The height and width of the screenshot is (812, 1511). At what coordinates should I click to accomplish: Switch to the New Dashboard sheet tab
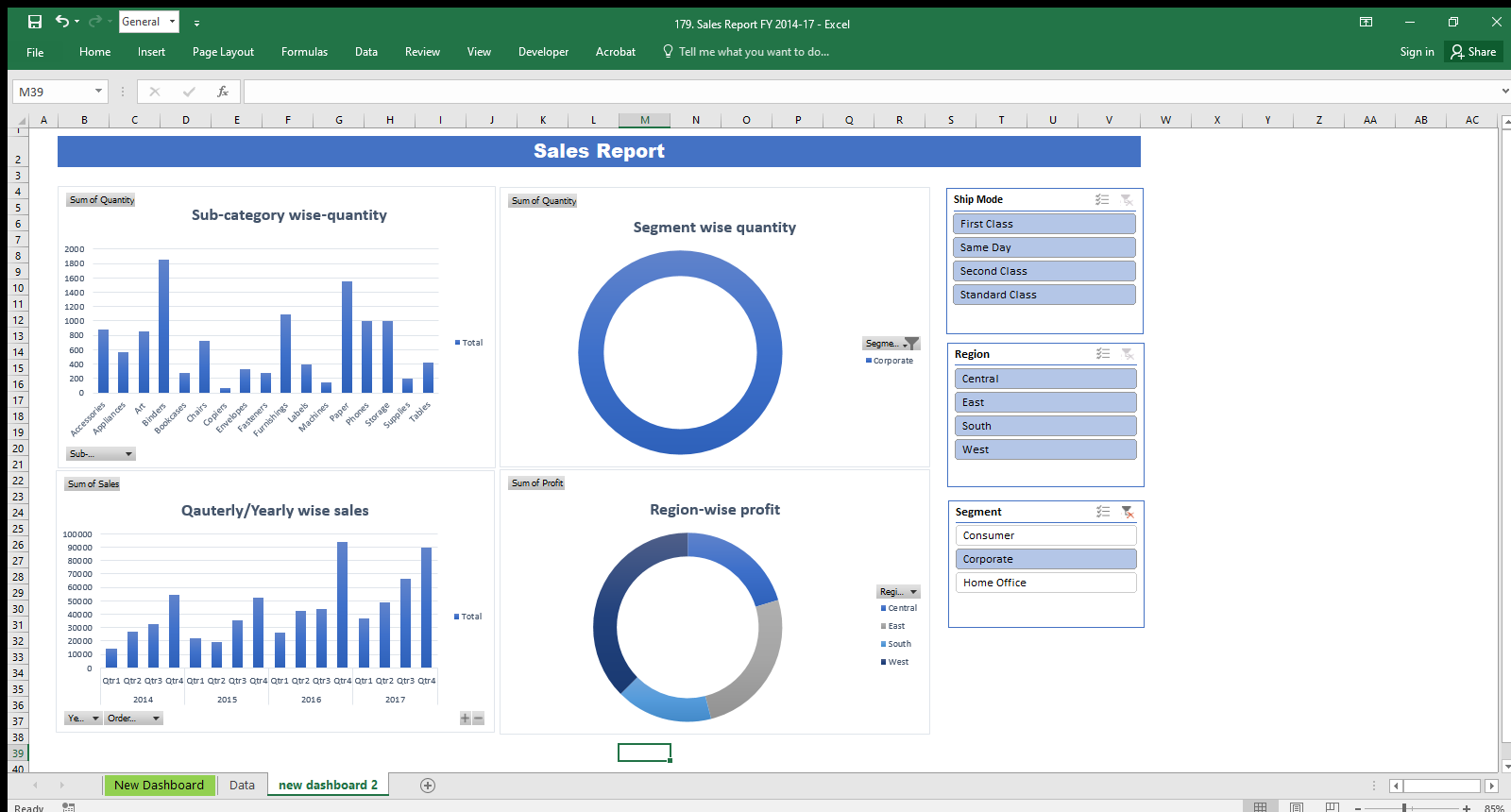159,786
